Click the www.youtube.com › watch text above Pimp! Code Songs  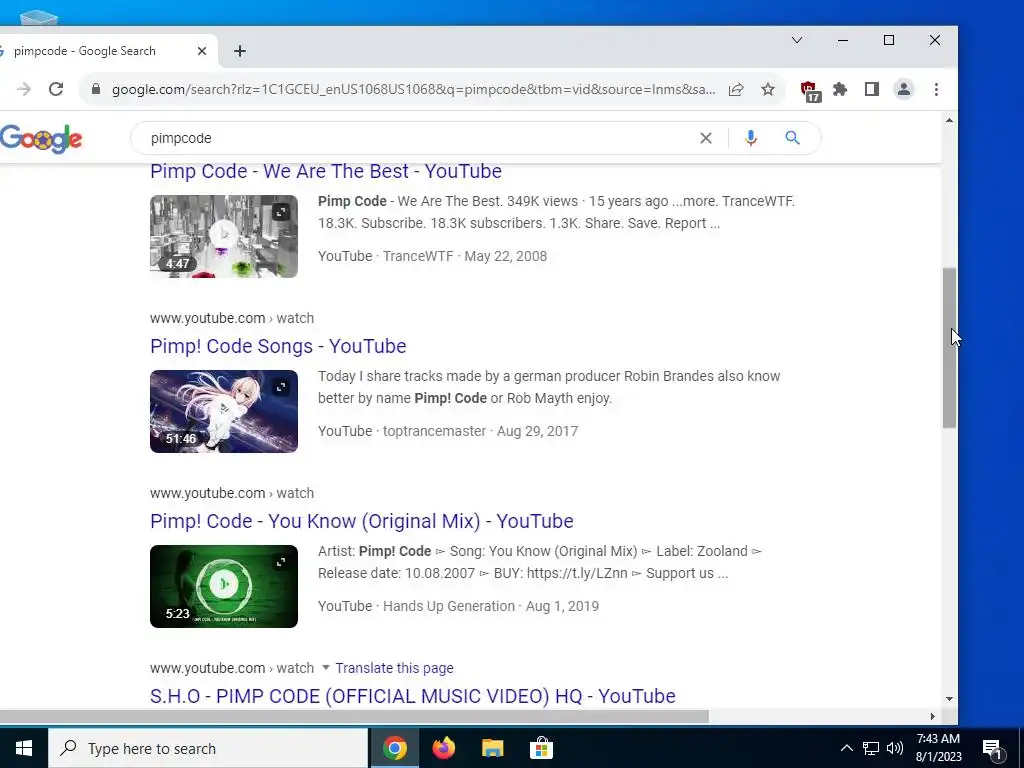coord(232,318)
